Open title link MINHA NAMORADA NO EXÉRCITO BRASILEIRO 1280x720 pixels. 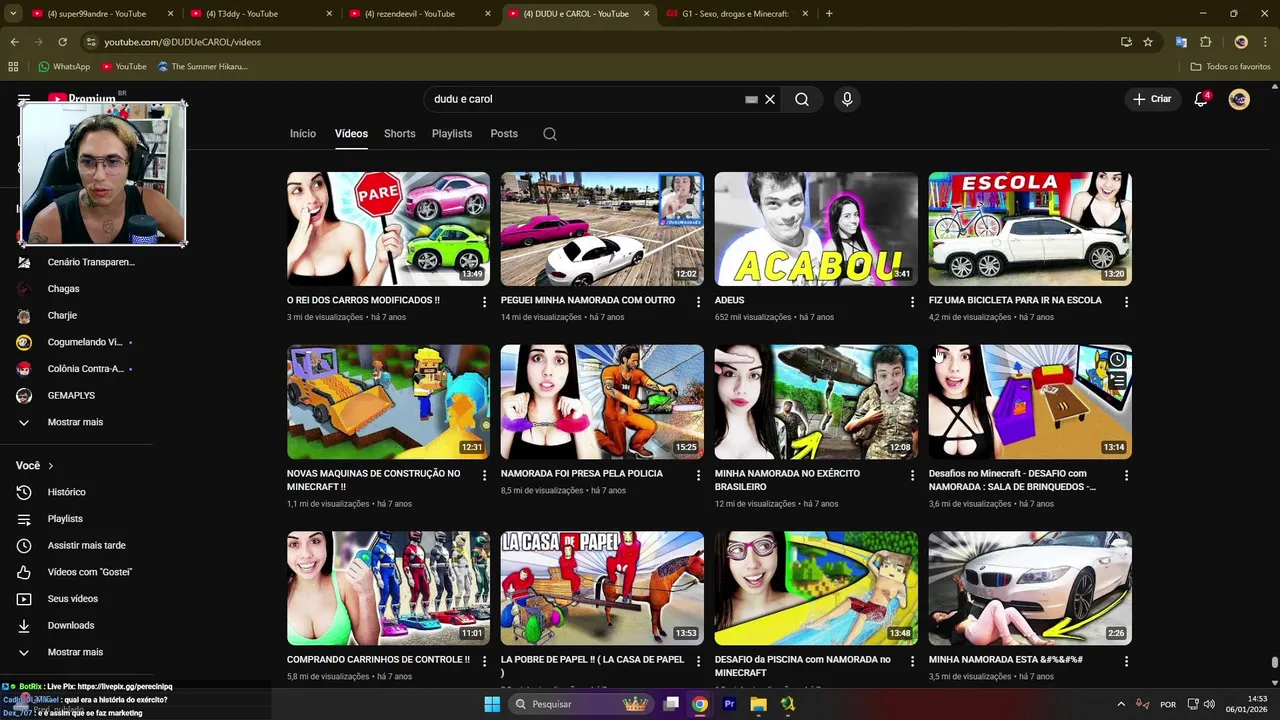[787, 480]
